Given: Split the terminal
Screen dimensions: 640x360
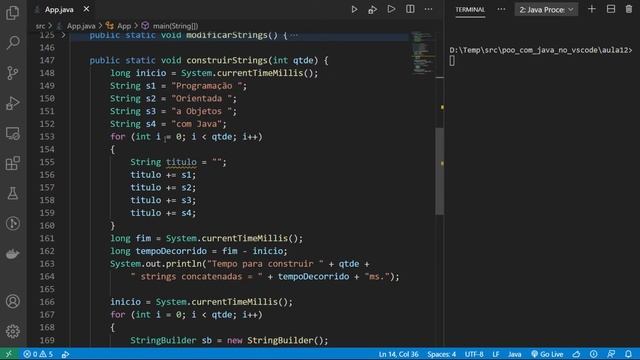Looking at the screenshot, I should point(611,9).
